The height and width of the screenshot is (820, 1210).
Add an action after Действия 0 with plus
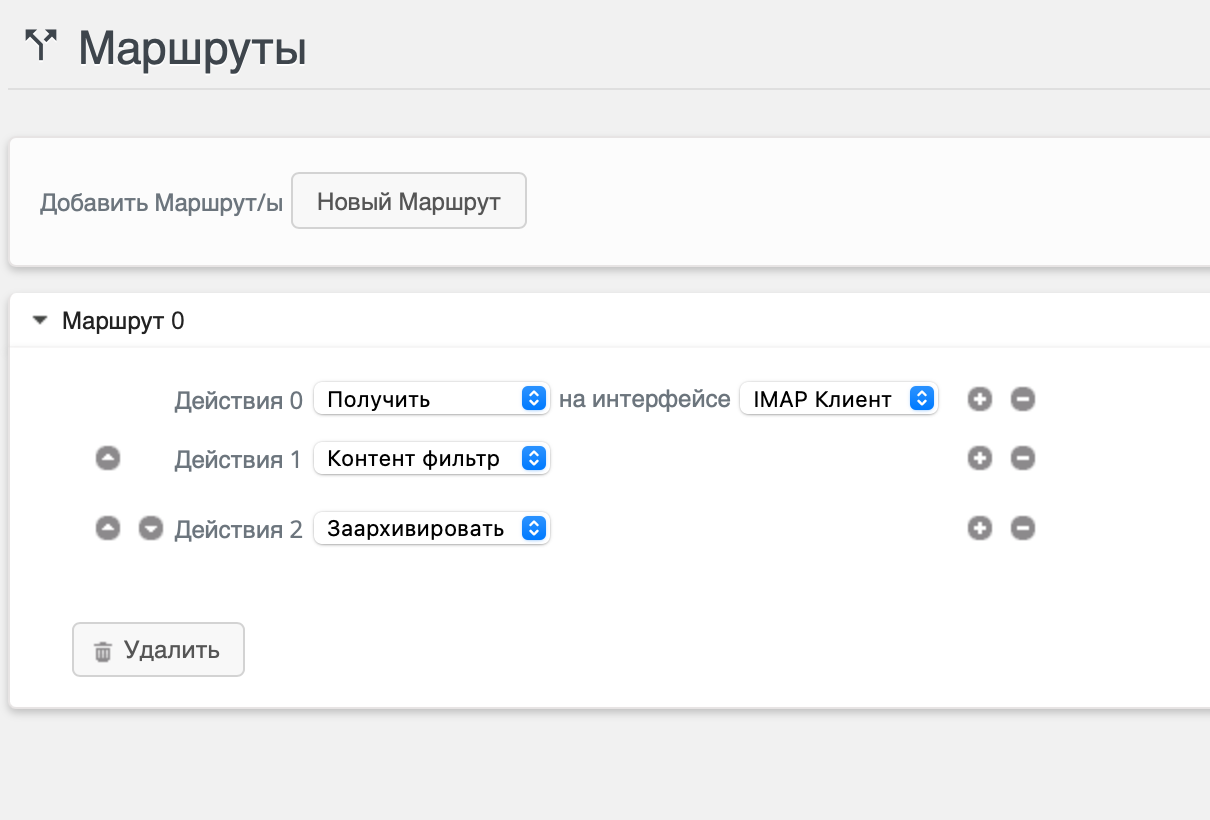coord(980,399)
